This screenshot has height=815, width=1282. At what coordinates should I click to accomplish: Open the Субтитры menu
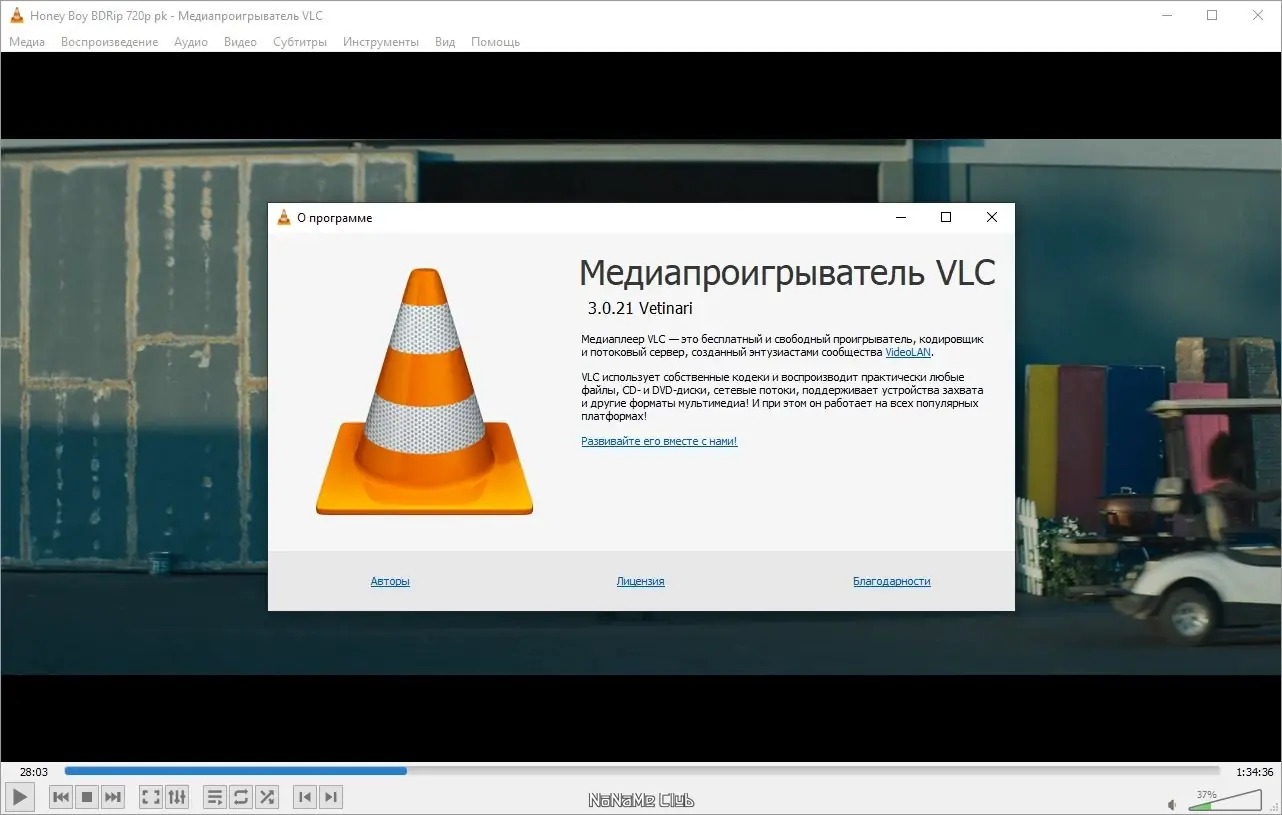click(300, 42)
